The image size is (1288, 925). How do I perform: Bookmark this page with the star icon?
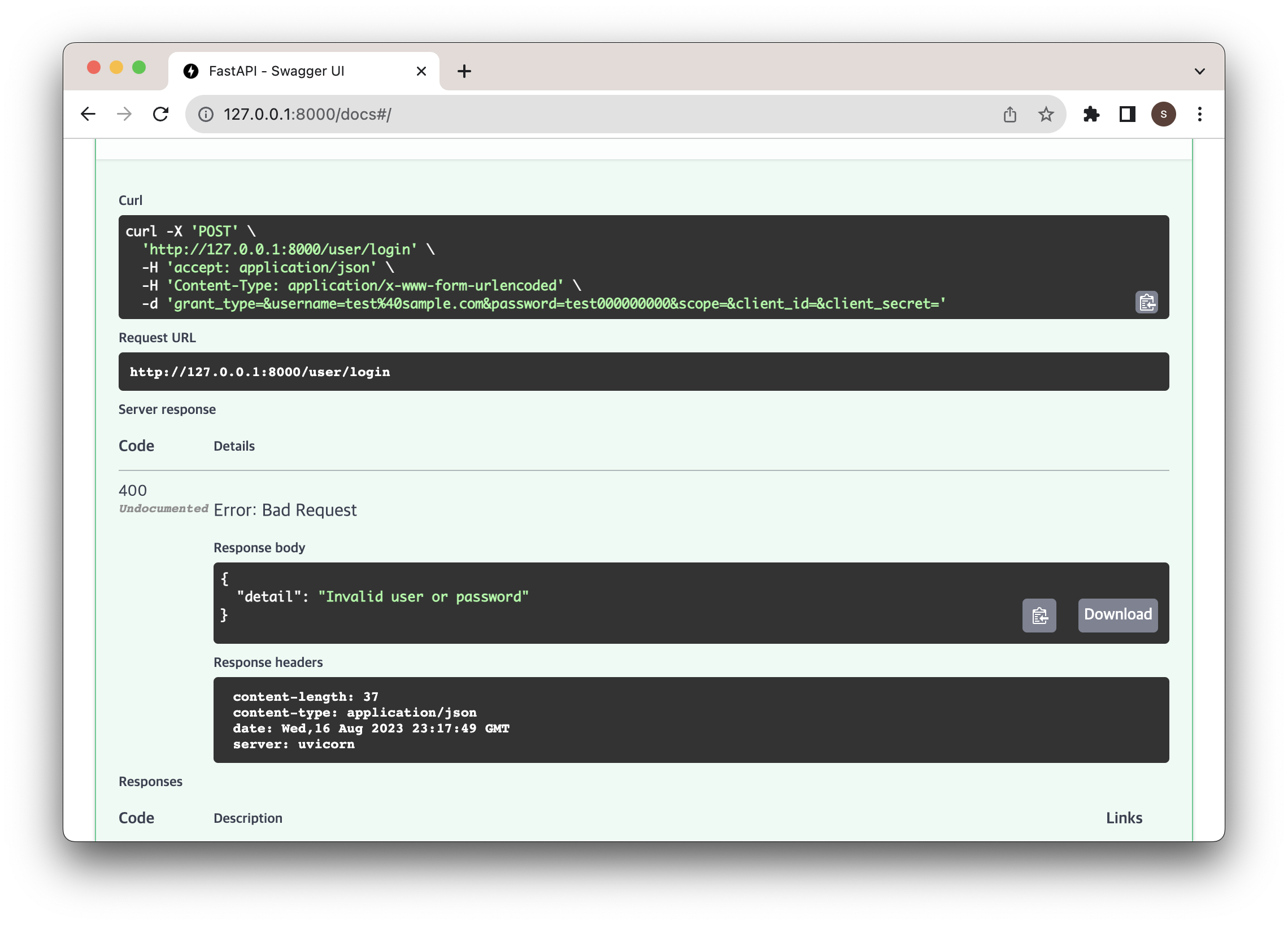click(1046, 114)
